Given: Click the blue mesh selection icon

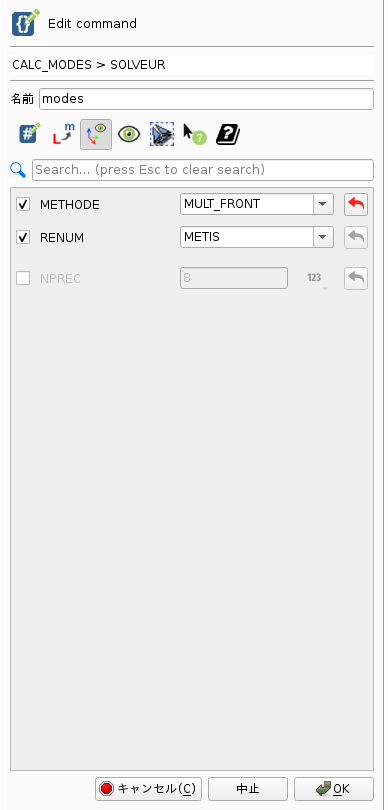Looking at the screenshot, I should tap(162, 134).
